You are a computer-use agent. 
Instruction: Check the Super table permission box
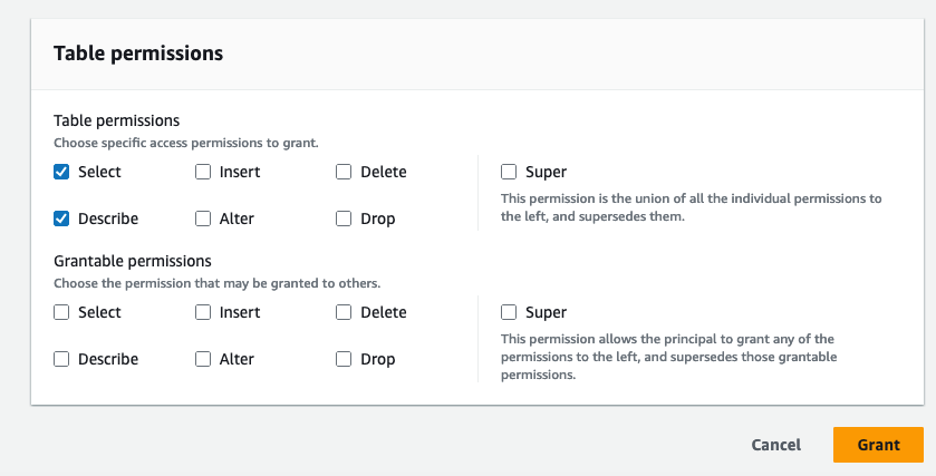(509, 172)
